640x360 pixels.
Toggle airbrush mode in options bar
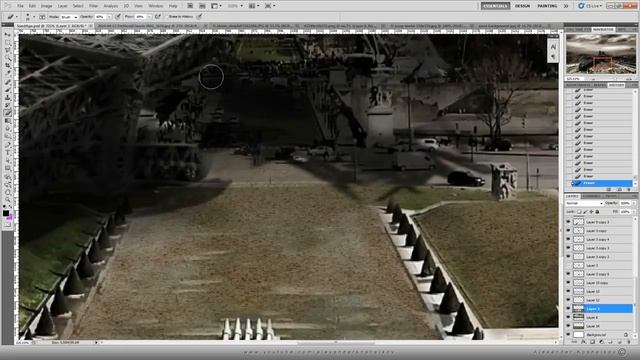click(158, 17)
